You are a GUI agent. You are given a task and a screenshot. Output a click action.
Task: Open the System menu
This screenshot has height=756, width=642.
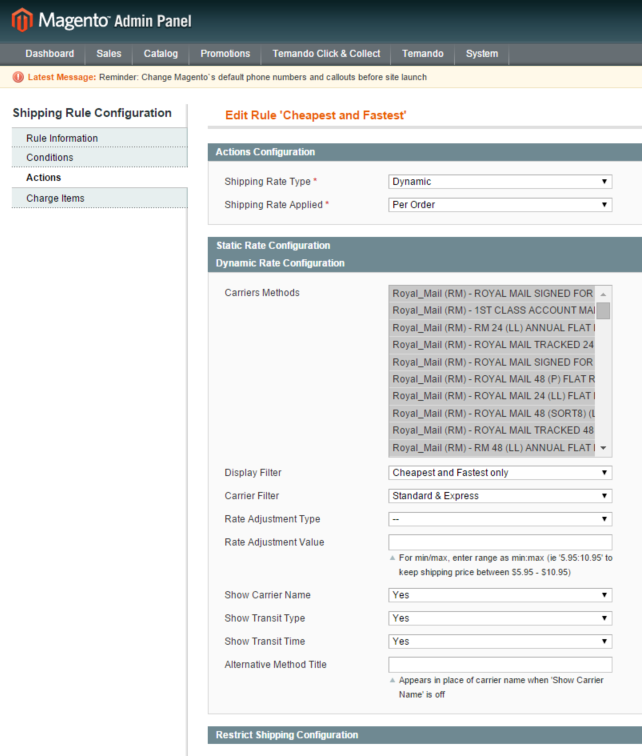482,54
